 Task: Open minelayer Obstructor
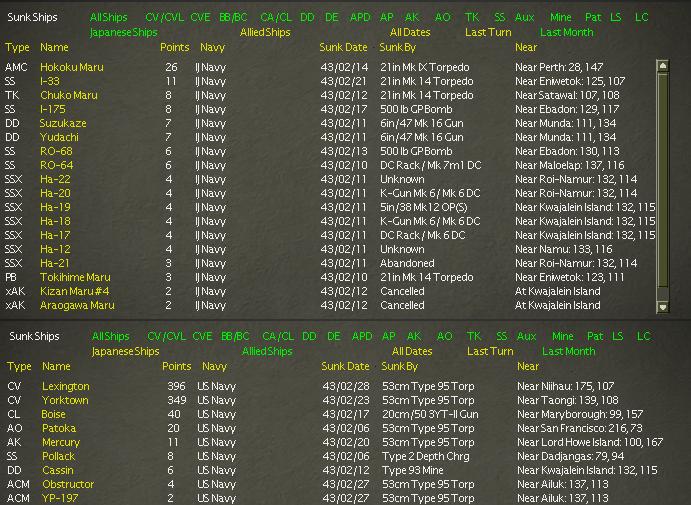click(68, 484)
